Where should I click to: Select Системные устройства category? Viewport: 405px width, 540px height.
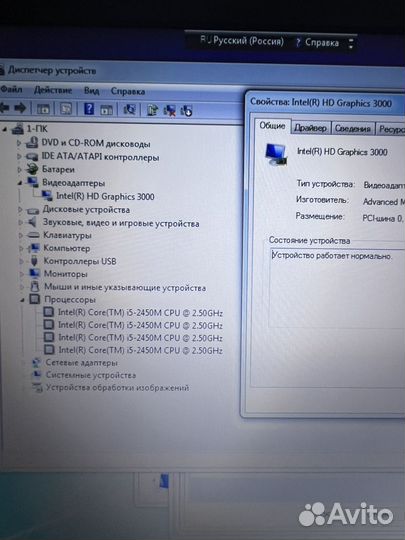[x=91, y=375]
